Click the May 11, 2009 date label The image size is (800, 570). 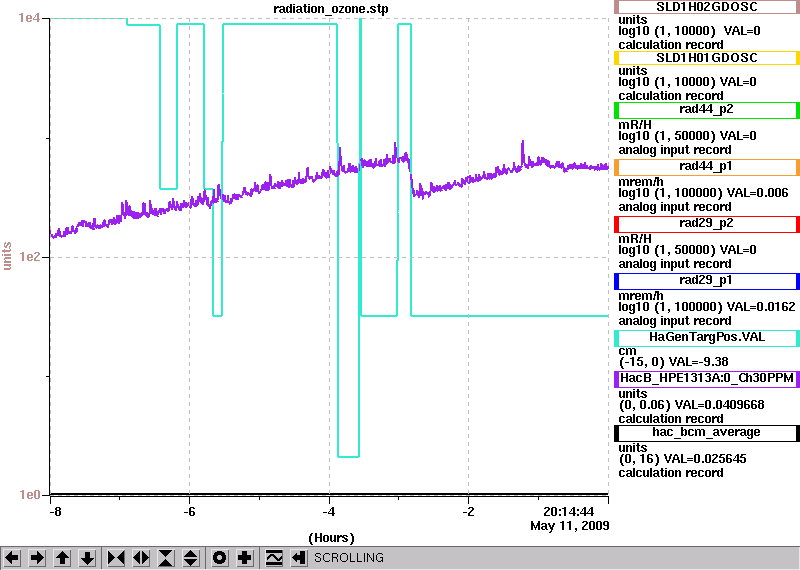click(569, 526)
